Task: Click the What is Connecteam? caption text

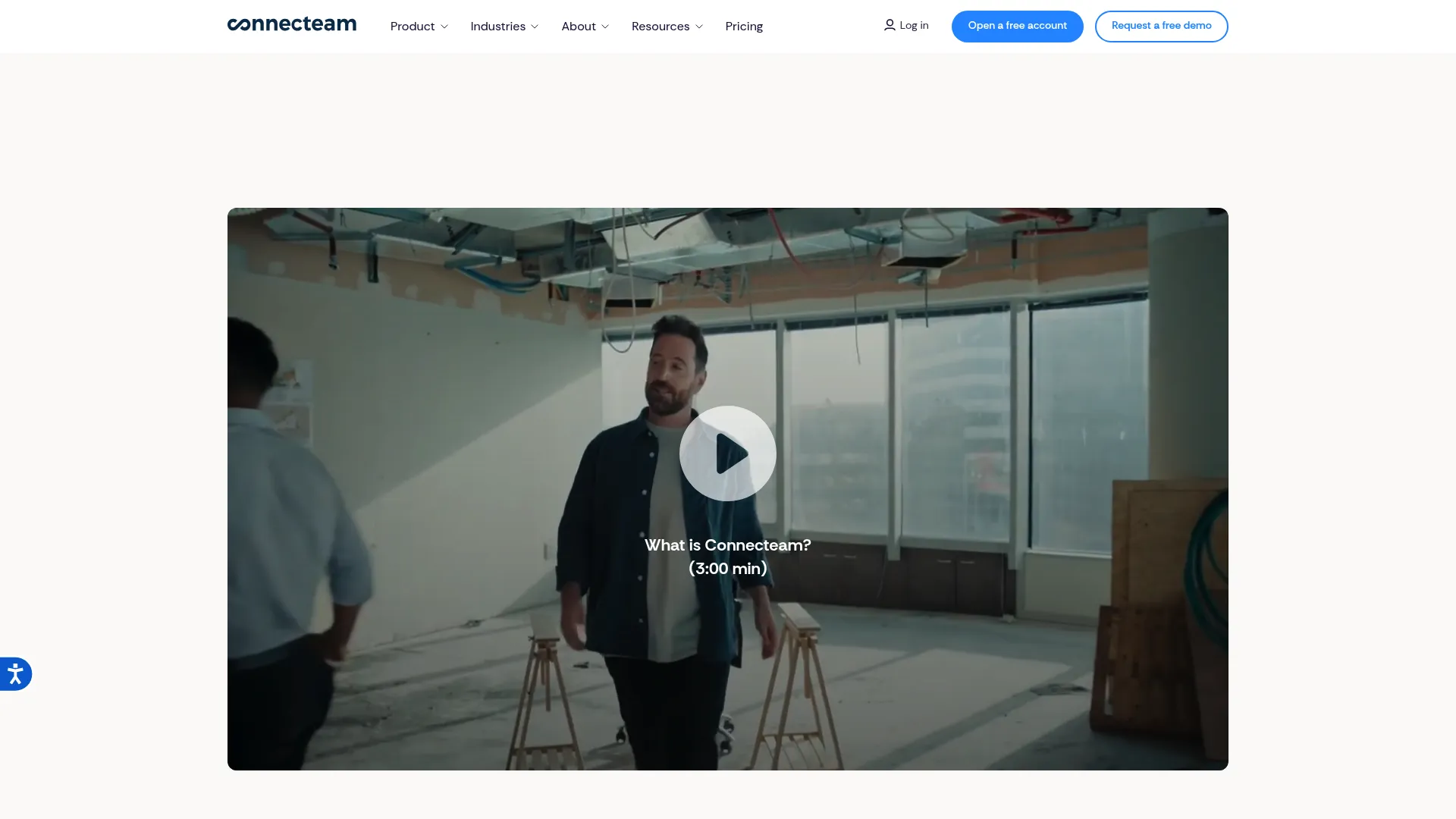Action: click(x=728, y=545)
